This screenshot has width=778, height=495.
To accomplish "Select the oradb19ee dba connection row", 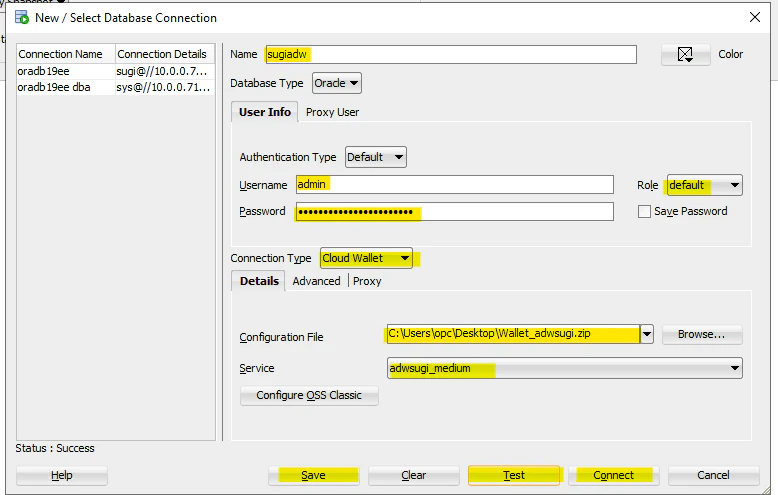I will [116, 87].
